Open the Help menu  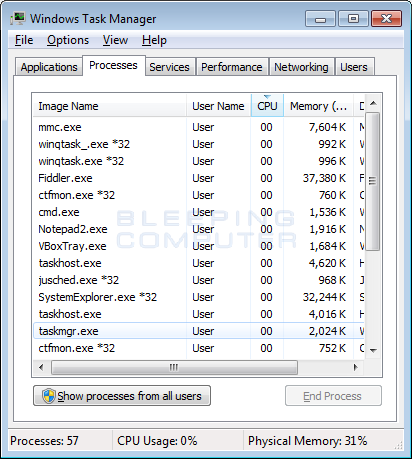tap(154, 40)
